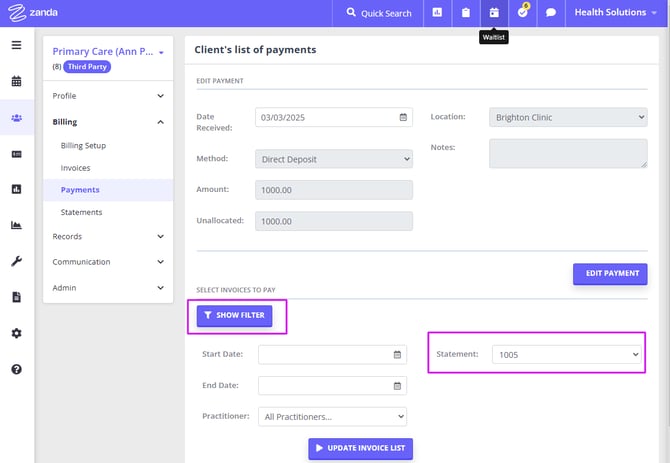Select Statements under Billing
670x463 pixels.
click(x=81, y=212)
